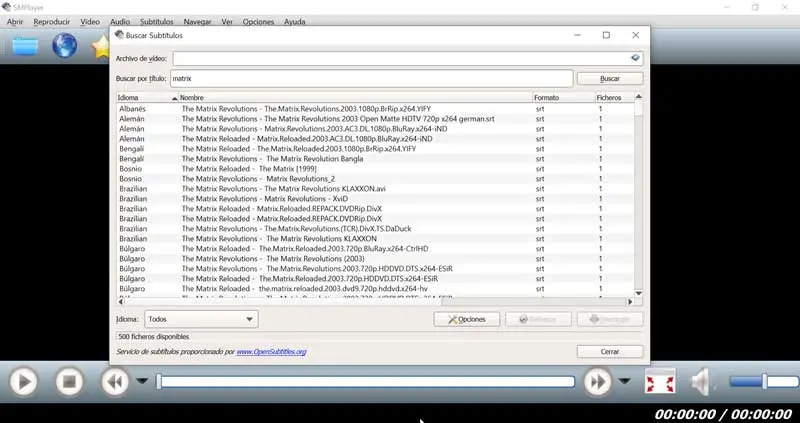This screenshot has height=423, width=800.
Task: Select the (TCR).DivX.TS.DaDuck row
Action: point(375,229)
